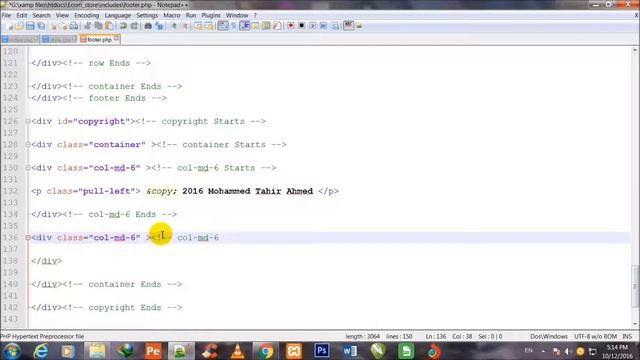Click the UTF-8 w/o BOM status entry

pos(595,336)
